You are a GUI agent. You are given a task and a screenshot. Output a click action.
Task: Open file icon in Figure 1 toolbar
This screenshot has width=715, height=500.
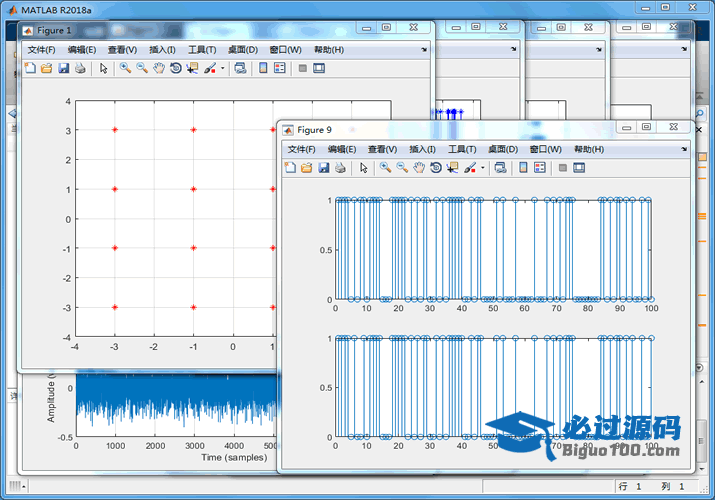[47, 68]
